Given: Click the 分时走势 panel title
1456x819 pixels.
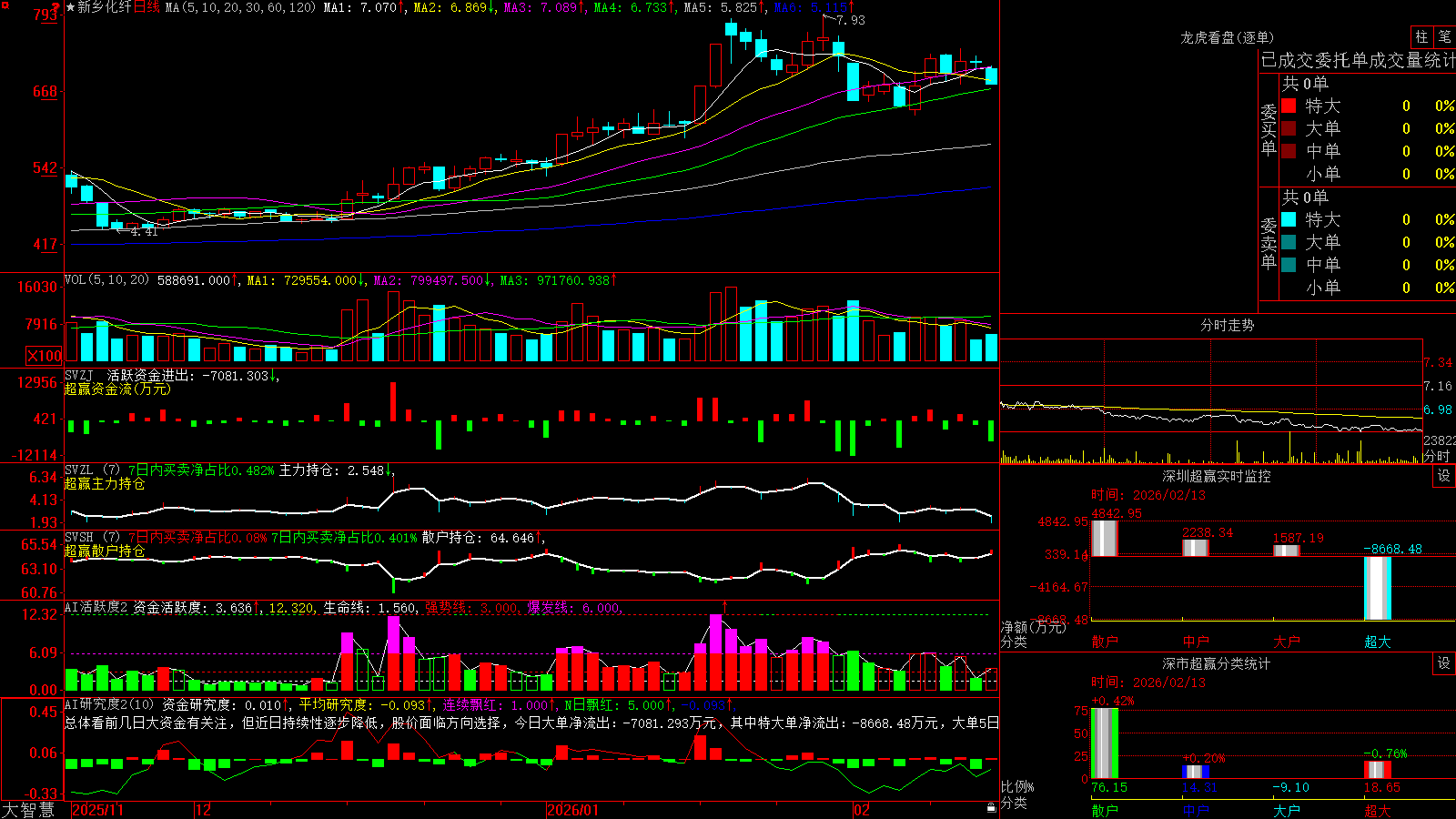Looking at the screenshot, I should (x=1228, y=325).
